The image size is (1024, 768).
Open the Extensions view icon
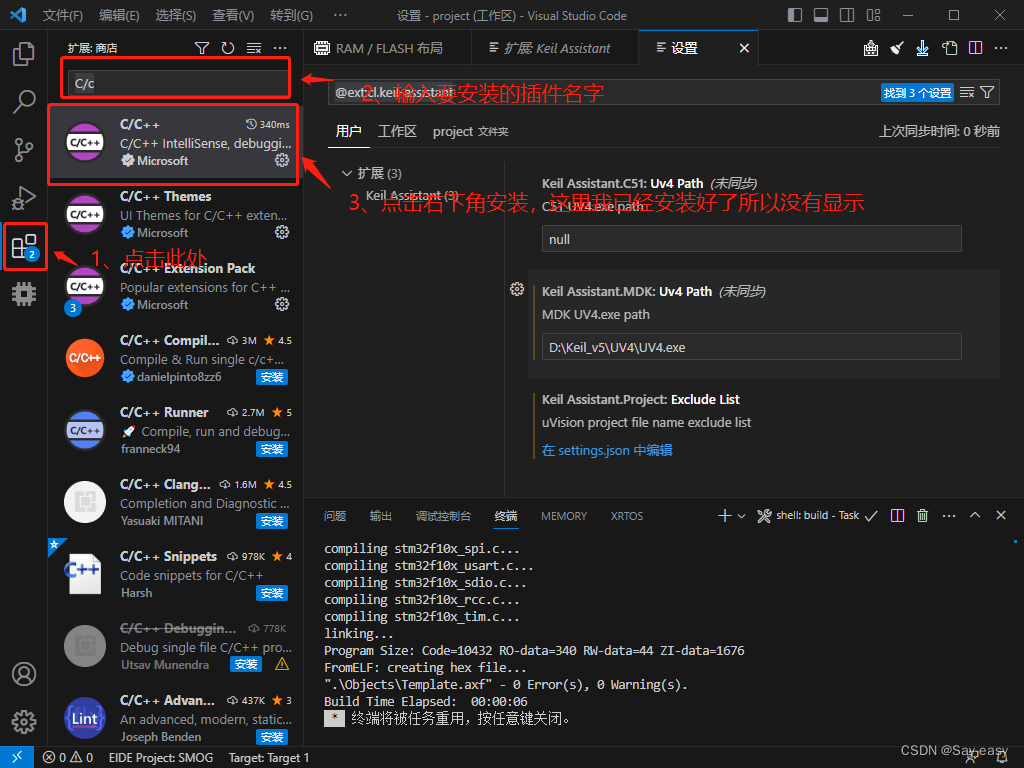click(25, 246)
